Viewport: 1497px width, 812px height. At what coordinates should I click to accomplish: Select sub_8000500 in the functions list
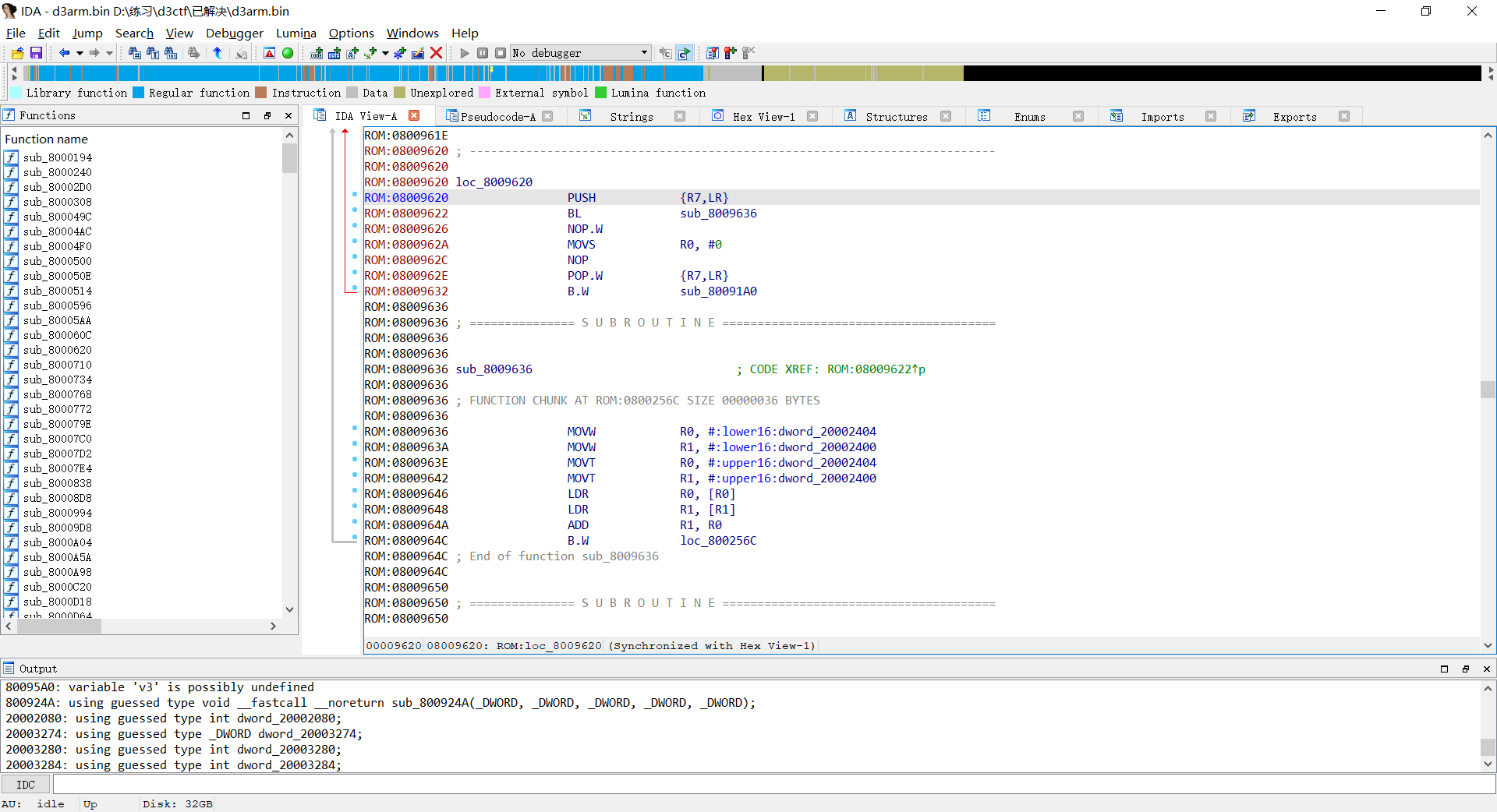click(57, 261)
